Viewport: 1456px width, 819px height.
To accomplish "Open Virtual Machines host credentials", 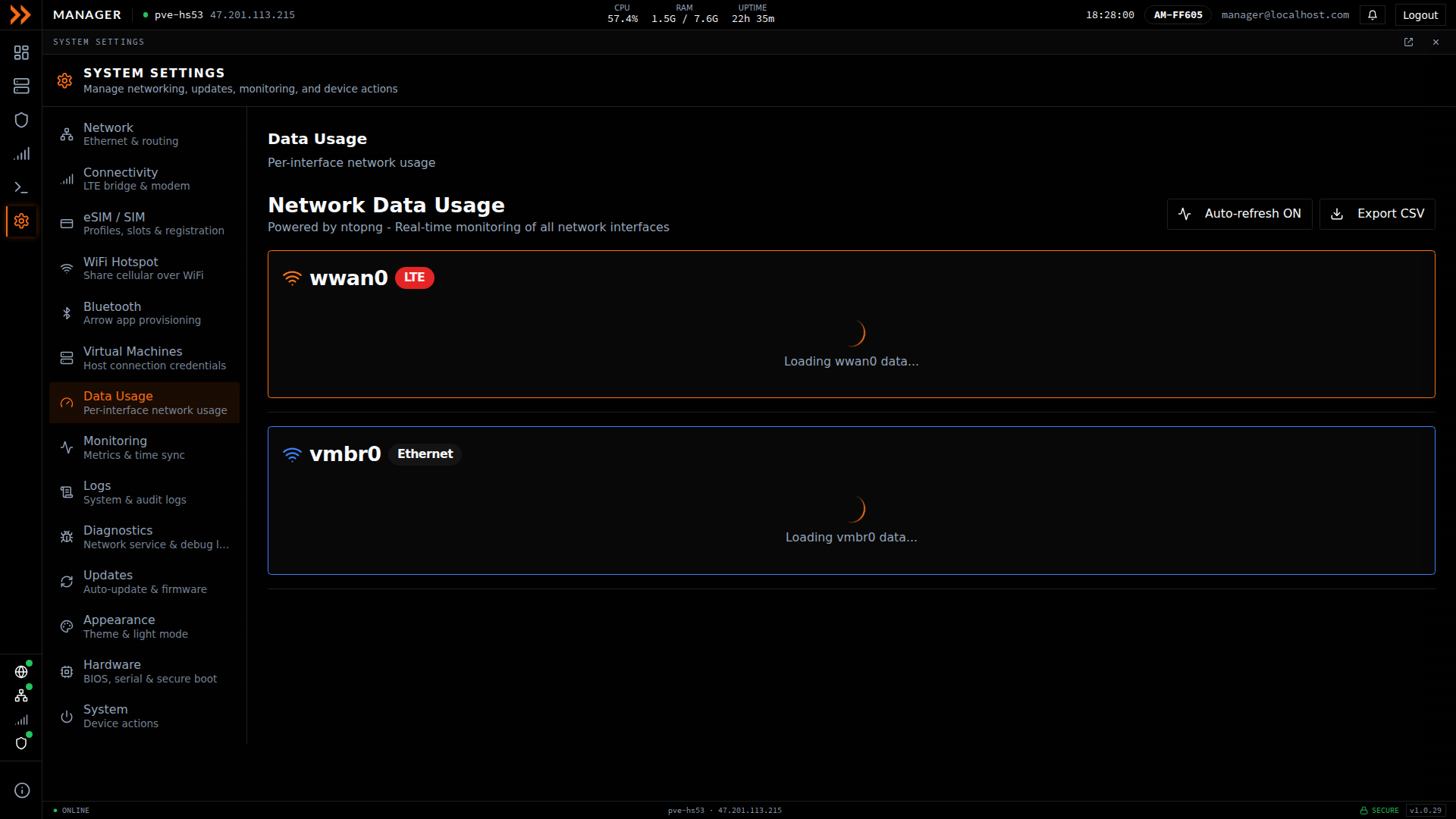I will 144,358.
